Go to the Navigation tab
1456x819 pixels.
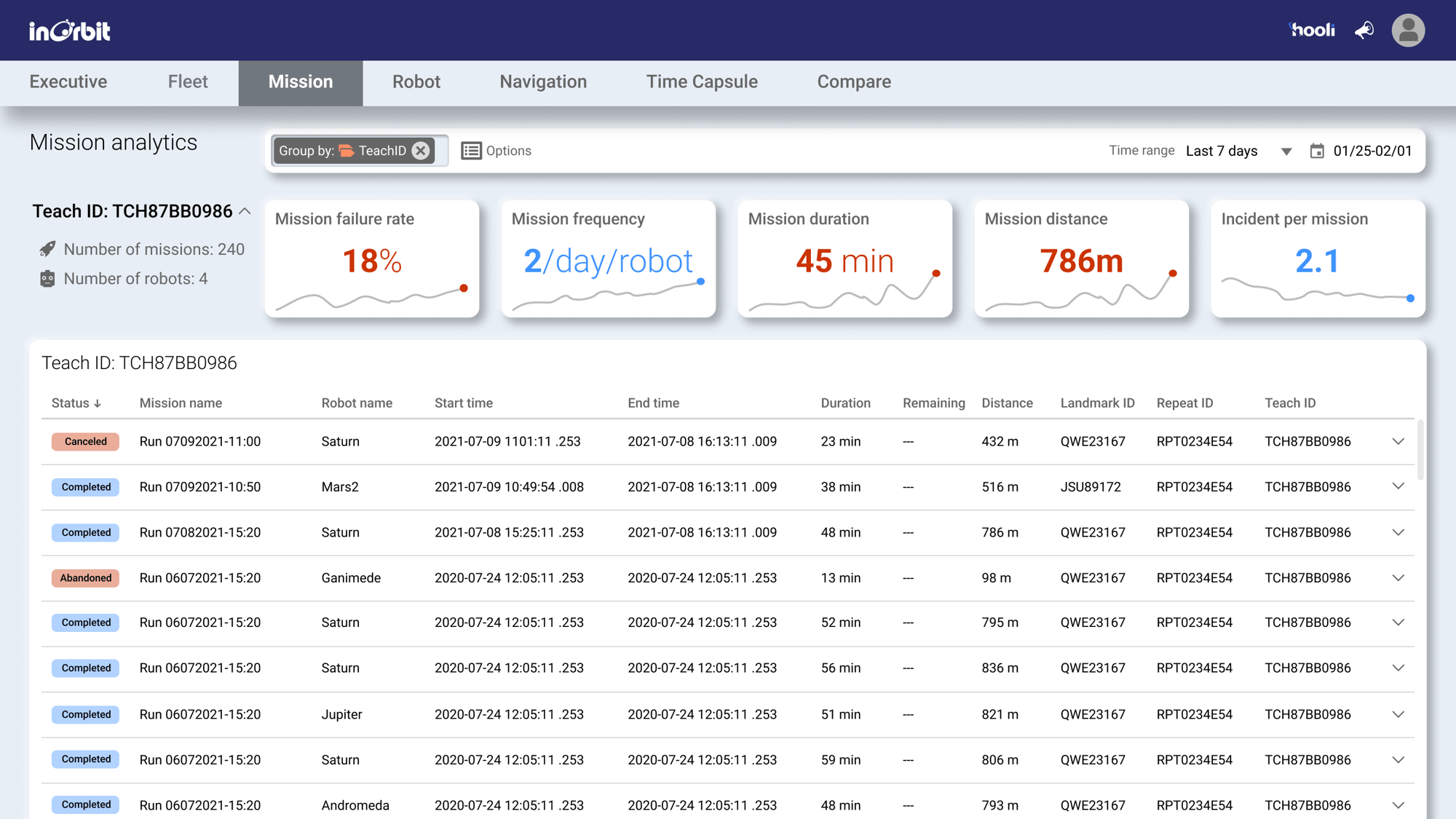click(543, 82)
